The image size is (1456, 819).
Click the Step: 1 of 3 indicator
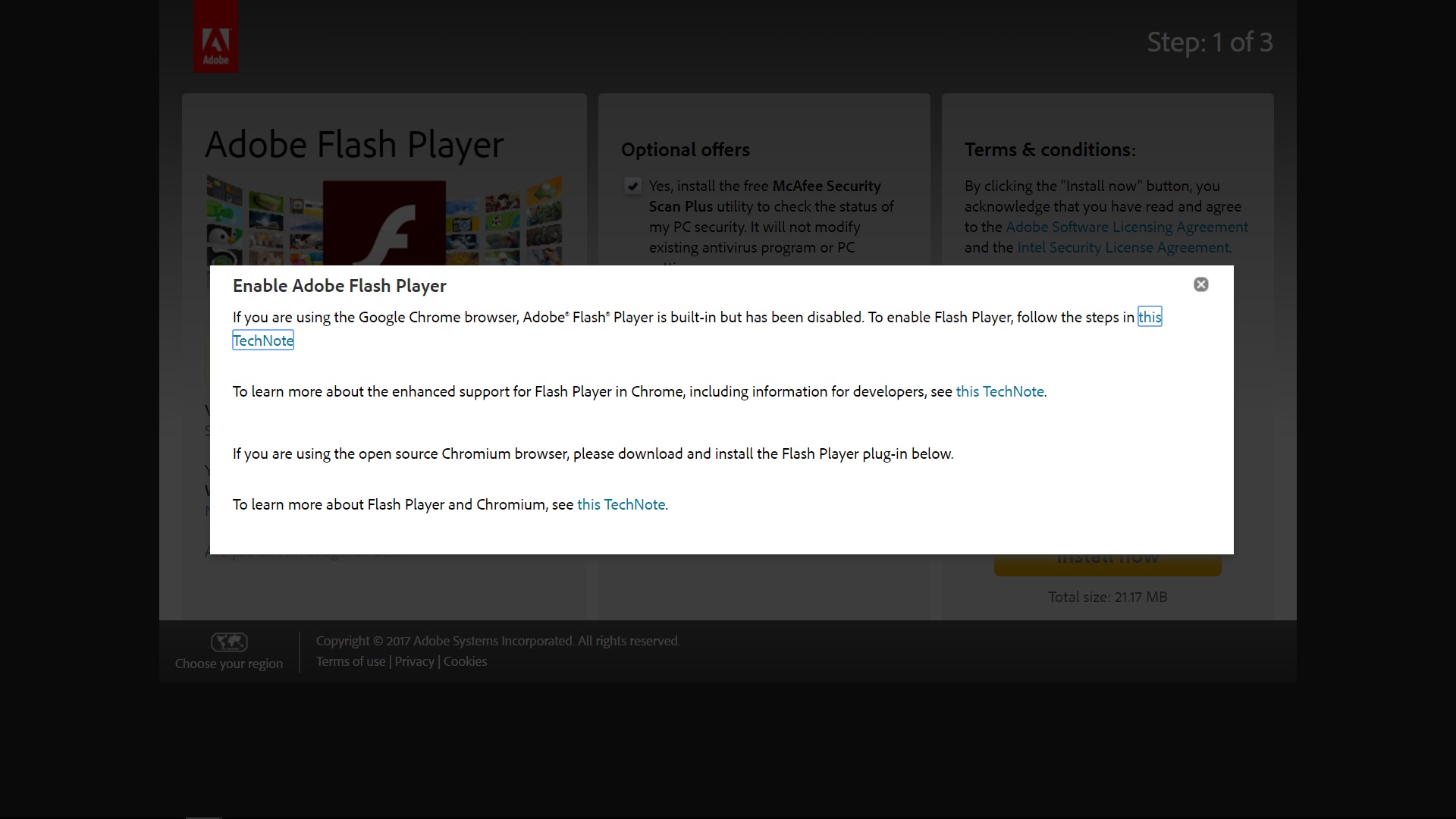[x=1210, y=42]
